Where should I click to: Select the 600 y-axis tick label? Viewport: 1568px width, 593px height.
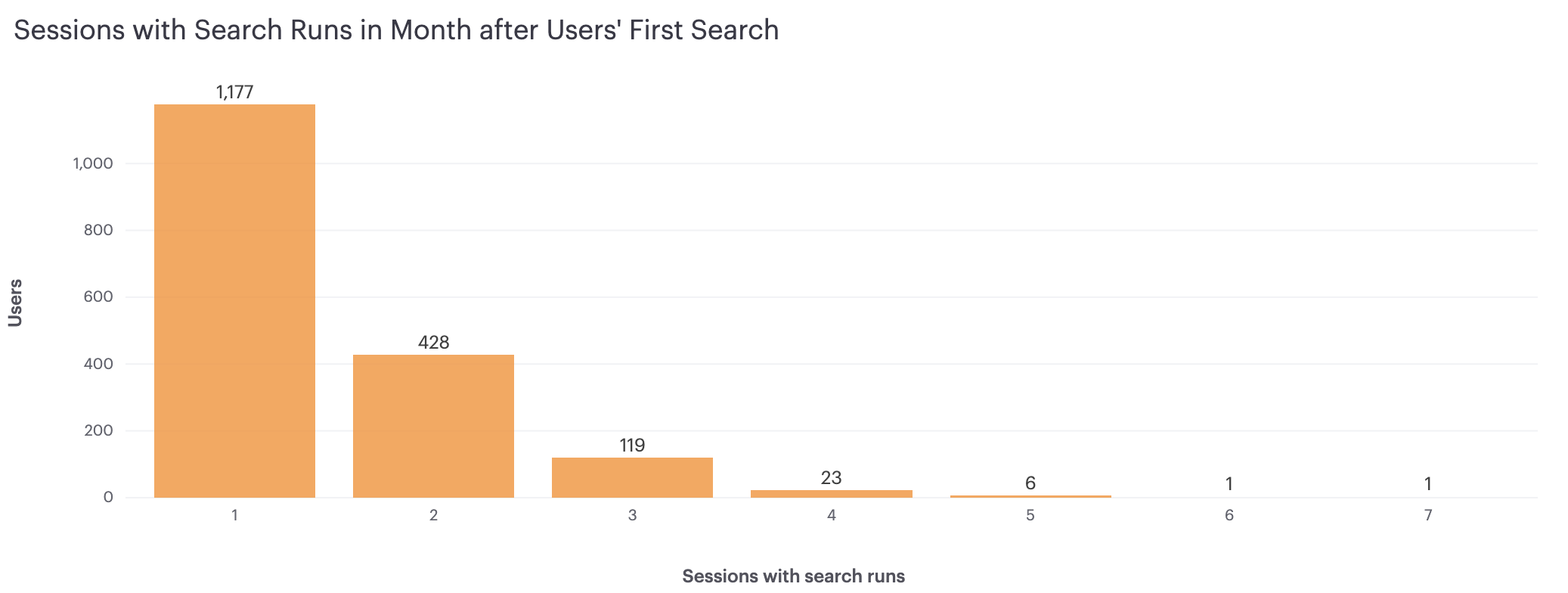(98, 297)
